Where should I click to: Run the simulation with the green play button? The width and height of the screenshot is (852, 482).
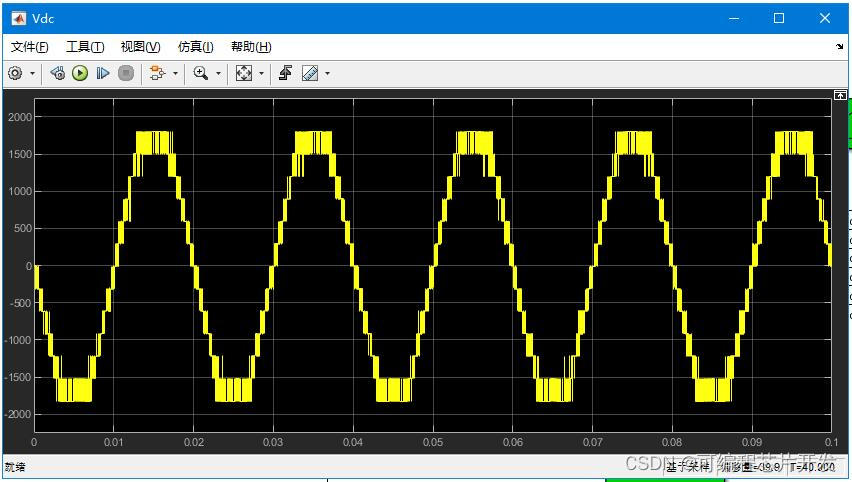pos(80,73)
